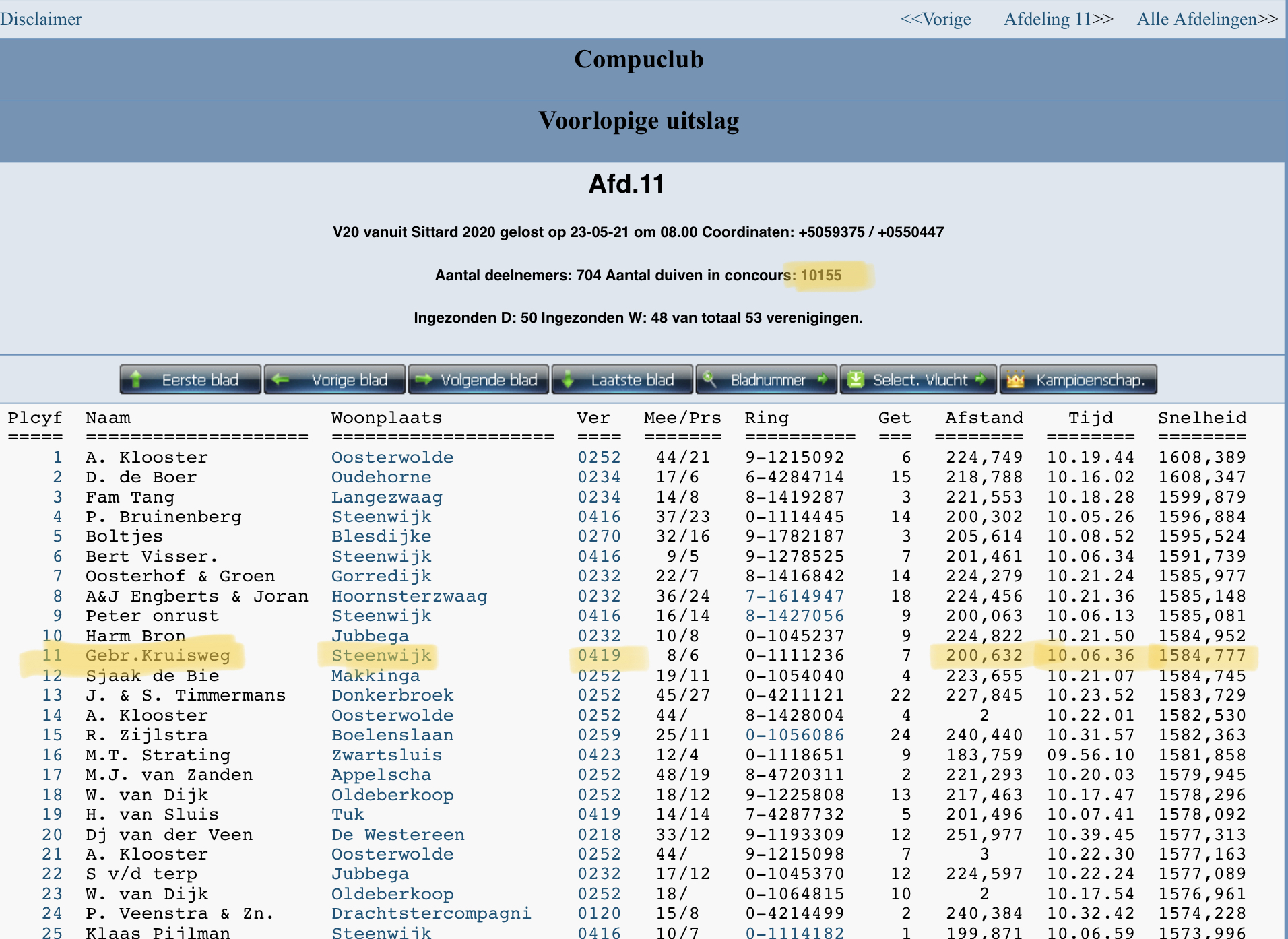Open Afdeling 11>> link
This screenshot has width=1288, height=939.
click(x=1058, y=19)
